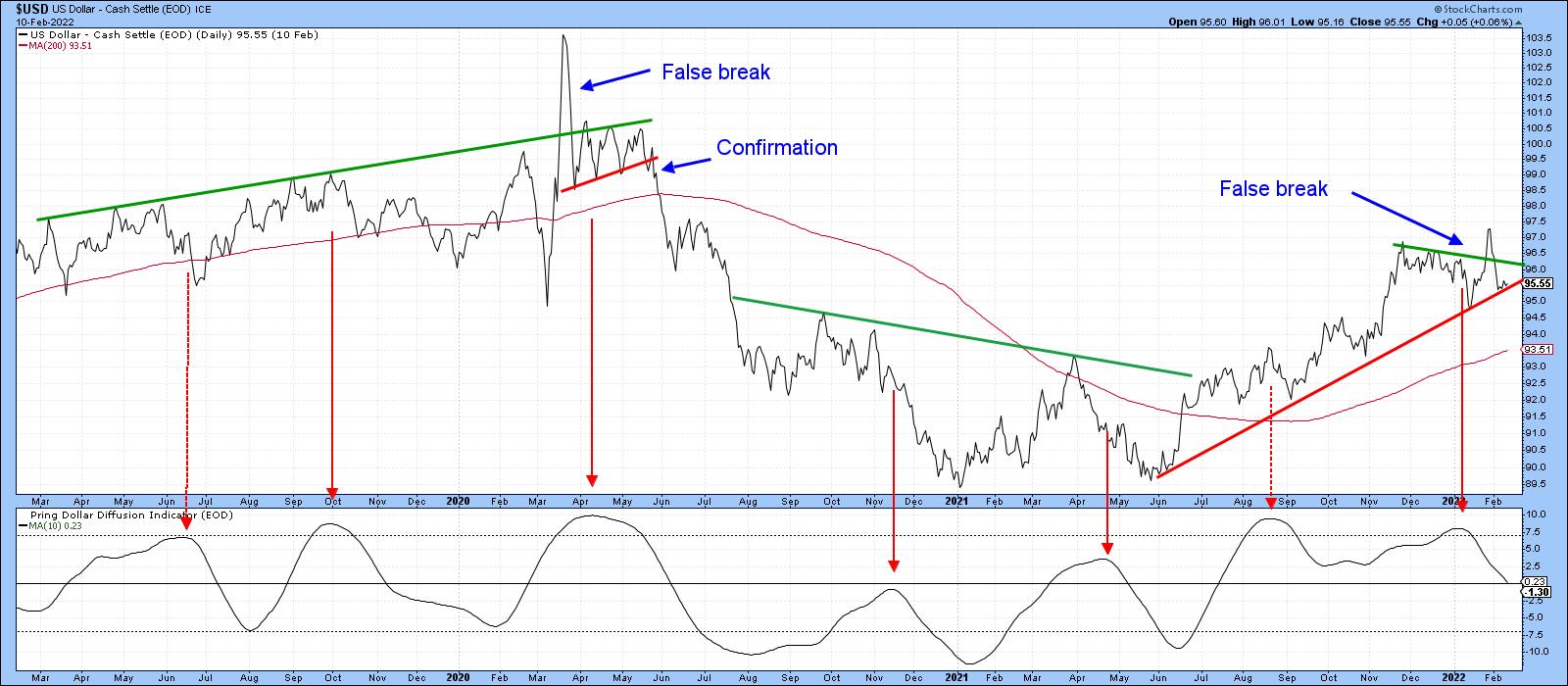Click the 95.55 last-price tag on right axis
This screenshot has height=686, width=1568.
point(1537,283)
